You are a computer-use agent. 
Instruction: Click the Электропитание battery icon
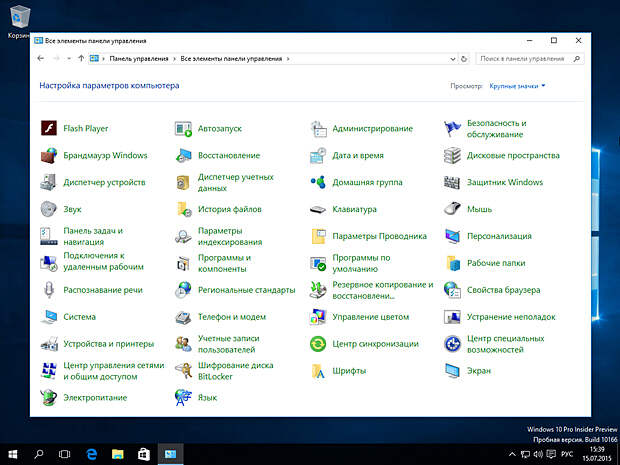pos(49,397)
